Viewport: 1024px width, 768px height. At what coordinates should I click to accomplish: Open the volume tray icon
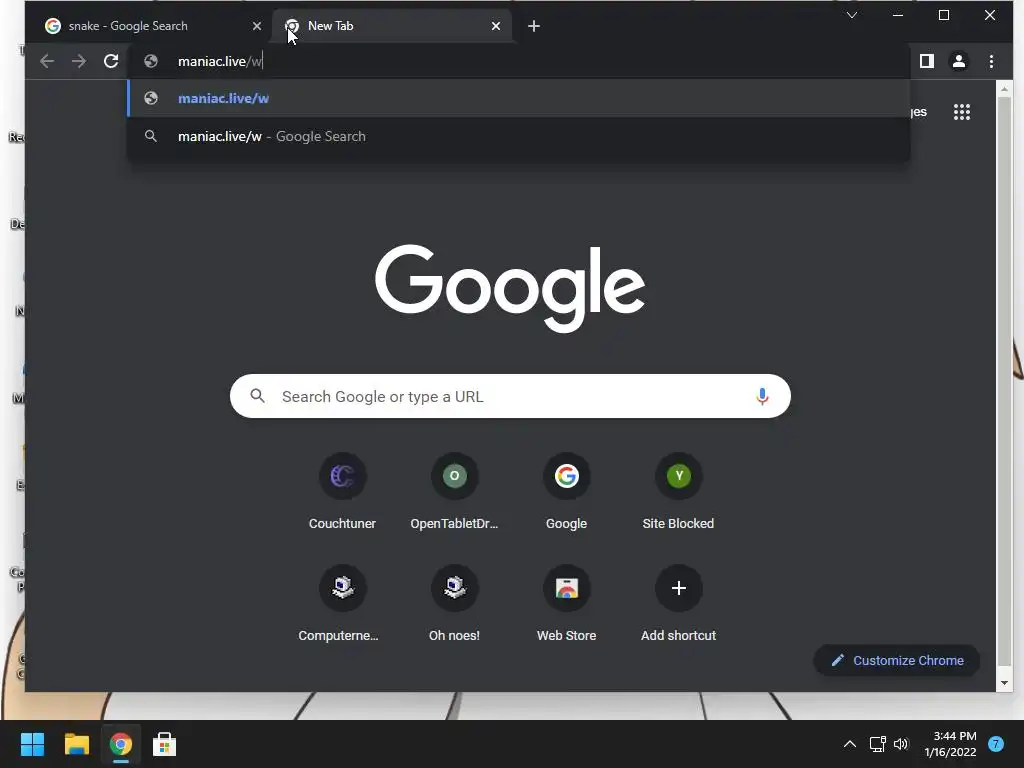point(901,744)
